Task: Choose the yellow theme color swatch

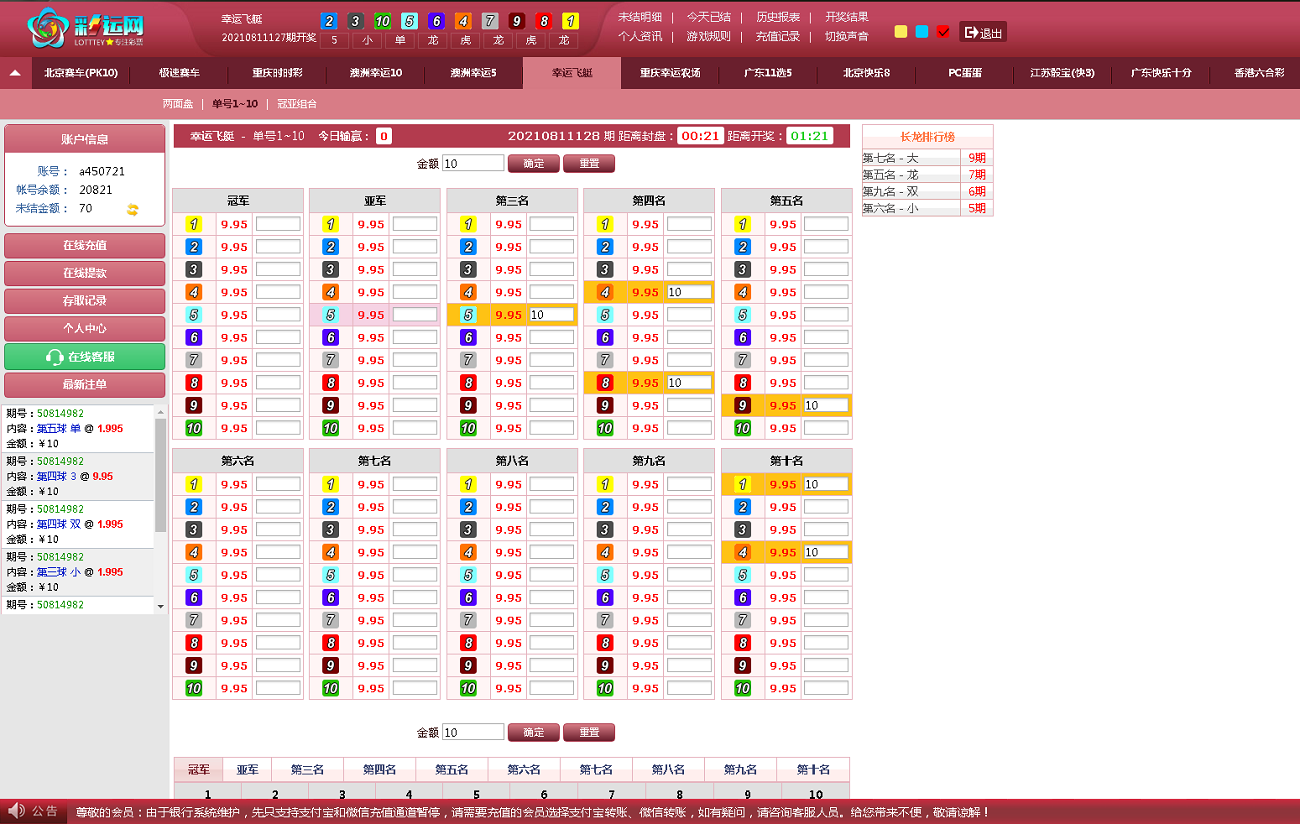Action: 901,32
